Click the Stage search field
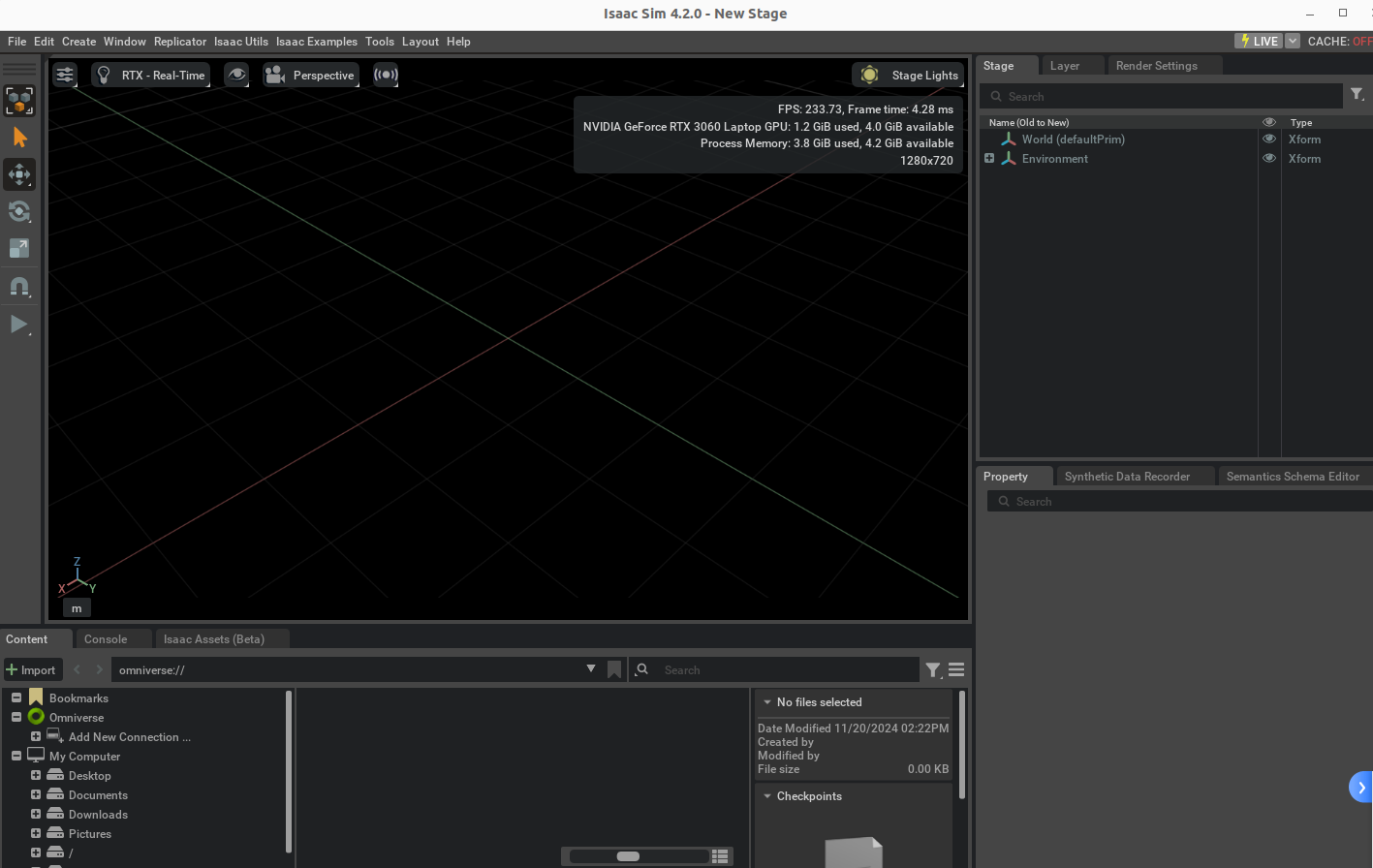Image resolution: width=1373 pixels, height=868 pixels. coord(1161,97)
